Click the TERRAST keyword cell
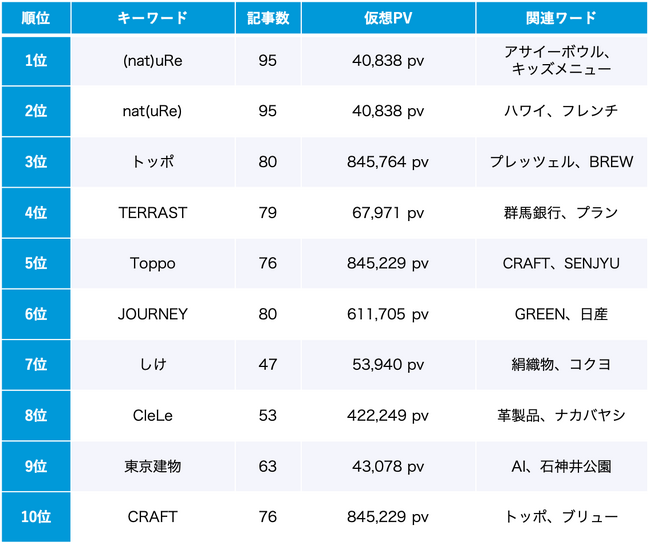The height and width of the screenshot is (546, 650). (x=152, y=213)
